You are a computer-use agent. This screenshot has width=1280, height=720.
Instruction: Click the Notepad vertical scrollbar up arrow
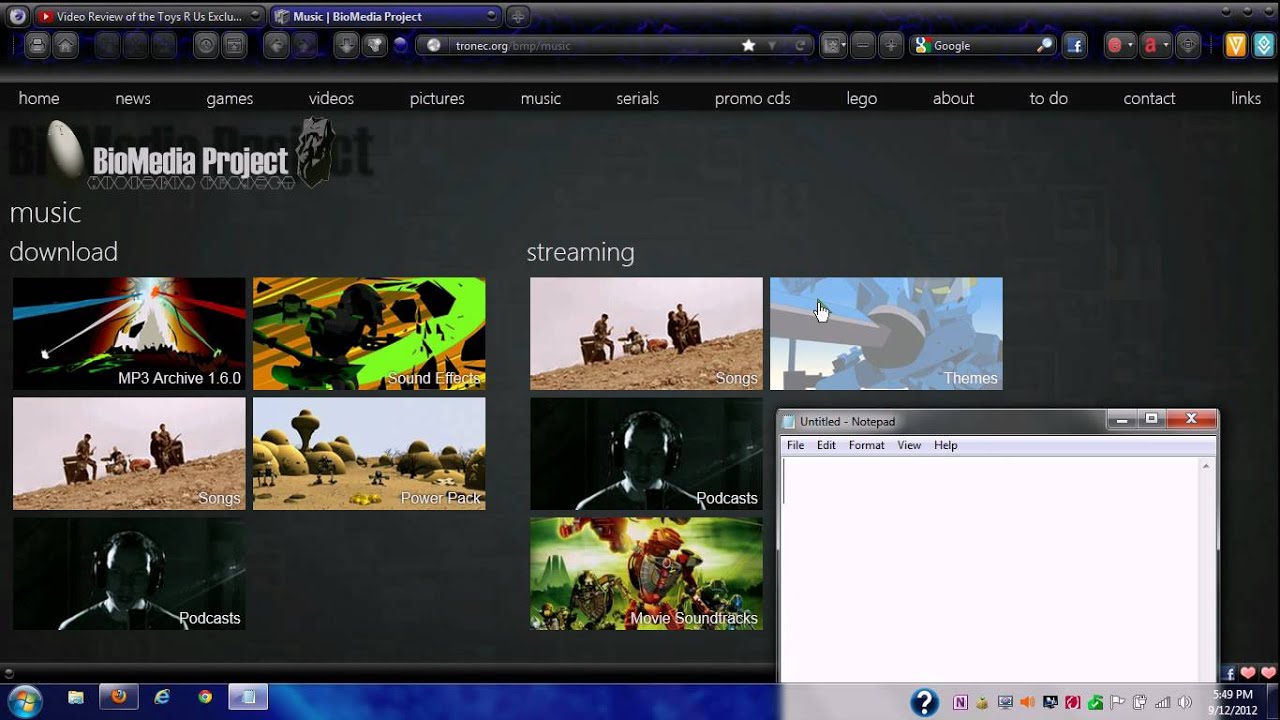click(1207, 466)
